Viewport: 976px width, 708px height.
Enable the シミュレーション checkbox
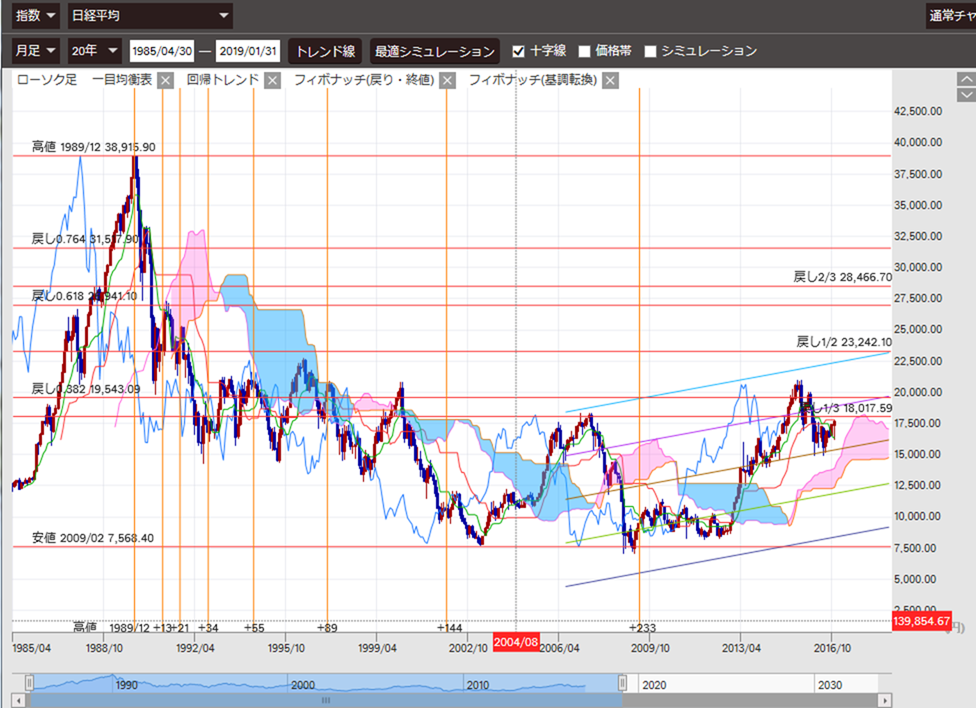click(x=650, y=51)
